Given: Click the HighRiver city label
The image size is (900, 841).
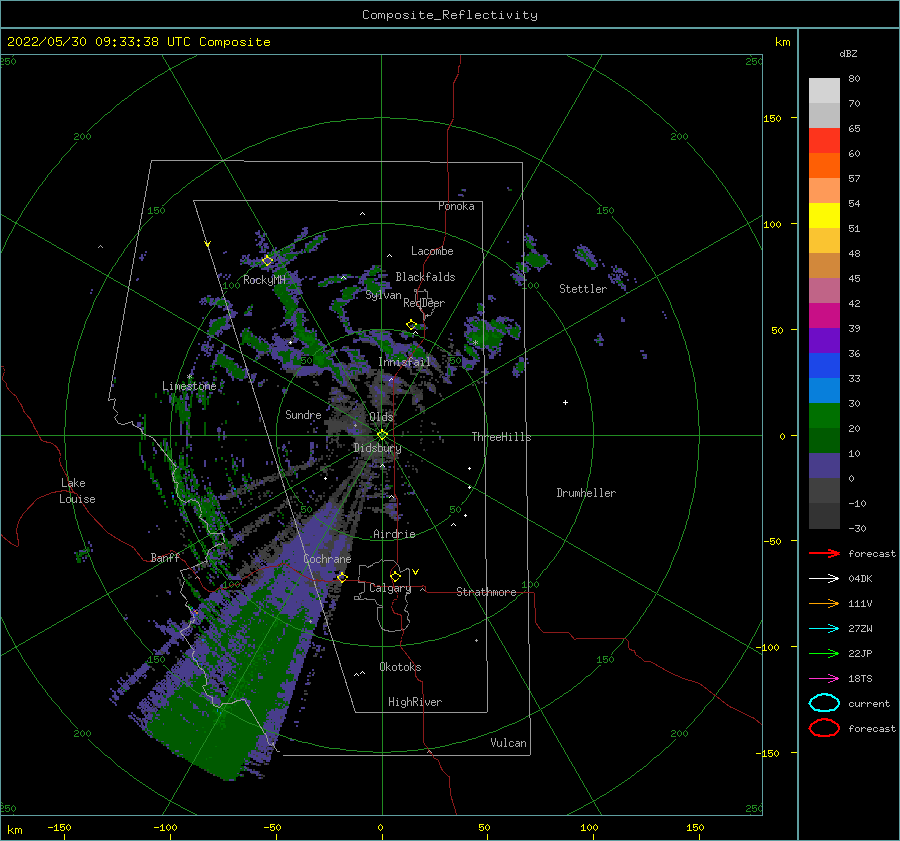Looking at the screenshot, I should (x=415, y=702).
